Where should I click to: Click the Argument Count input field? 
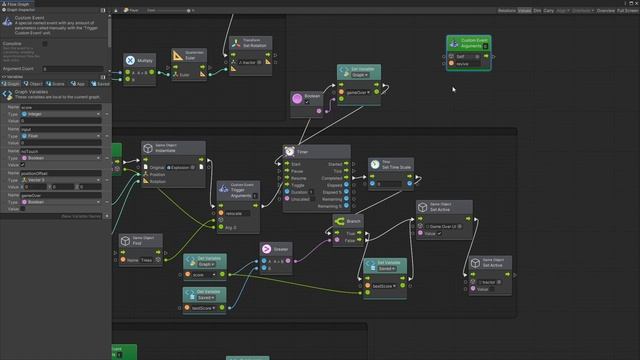73,69
